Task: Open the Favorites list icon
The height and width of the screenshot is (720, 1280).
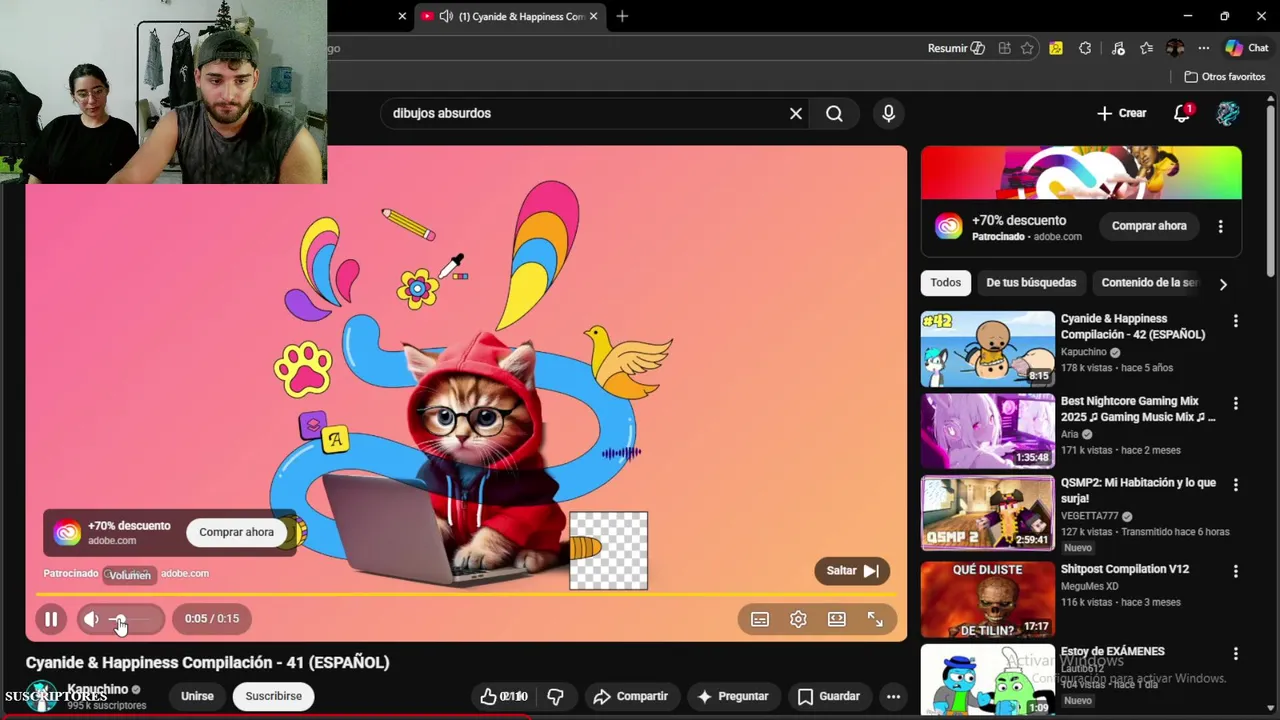Action: [x=1146, y=48]
